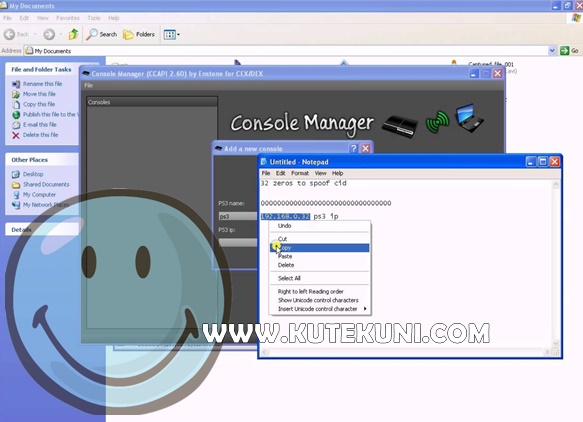Screen dimensions: 583x422
Task: Choose Delete in the context menu
Action: tap(319, 265)
